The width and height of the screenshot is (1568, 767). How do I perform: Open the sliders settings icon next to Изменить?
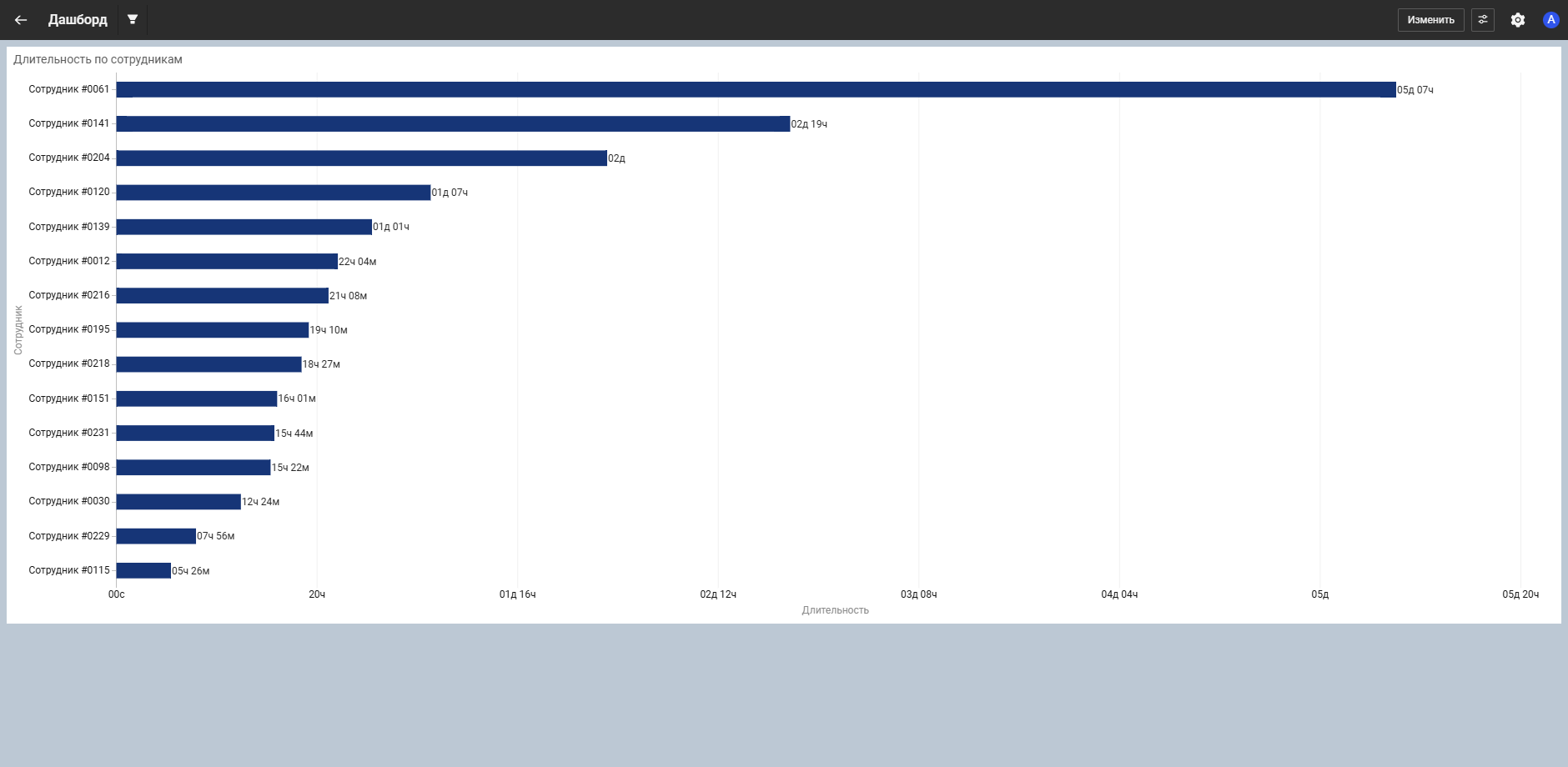[1483, 20]
